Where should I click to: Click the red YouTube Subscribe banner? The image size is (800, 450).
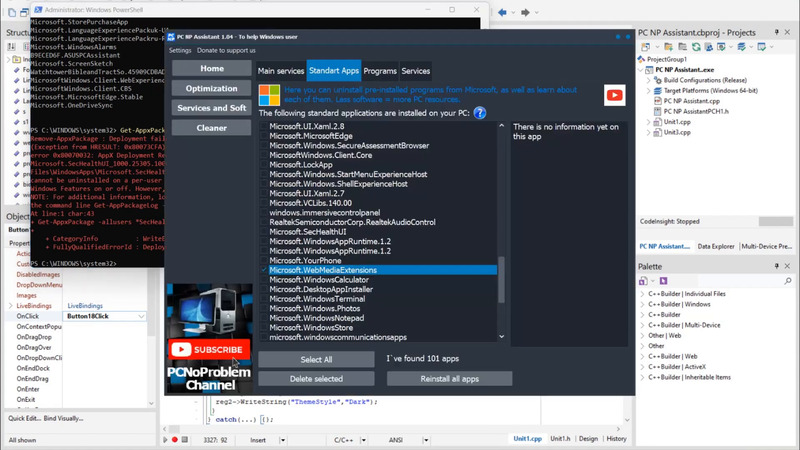(208, 350)
